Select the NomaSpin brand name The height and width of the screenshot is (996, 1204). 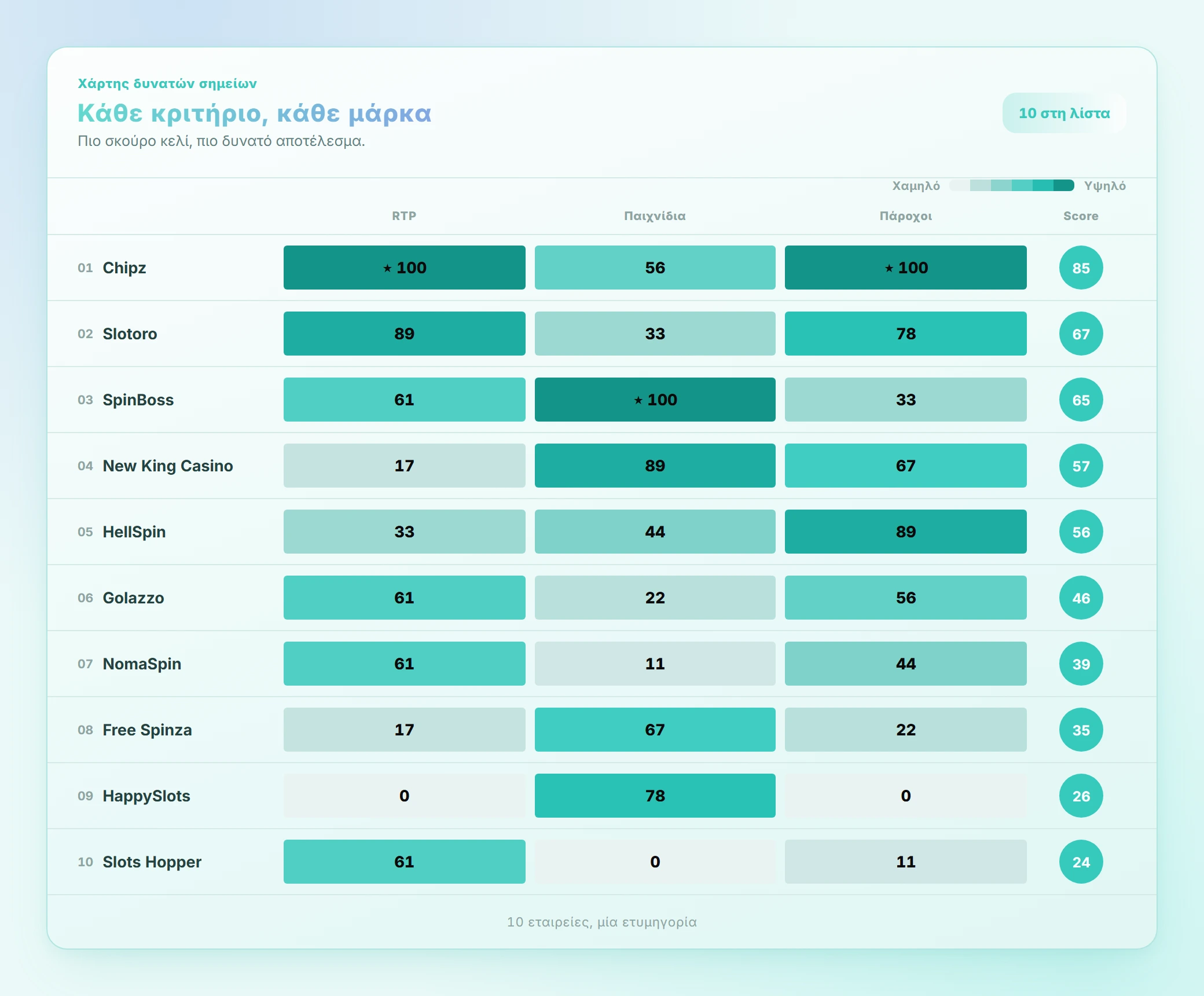point(142,664)
